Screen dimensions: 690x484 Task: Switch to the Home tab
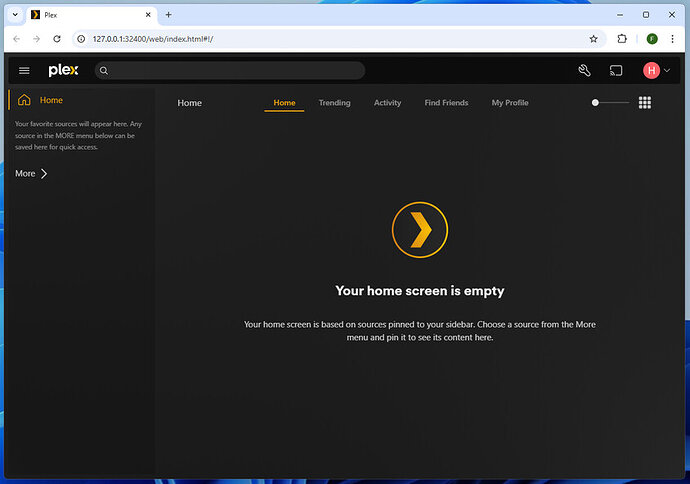coord(284,103)
